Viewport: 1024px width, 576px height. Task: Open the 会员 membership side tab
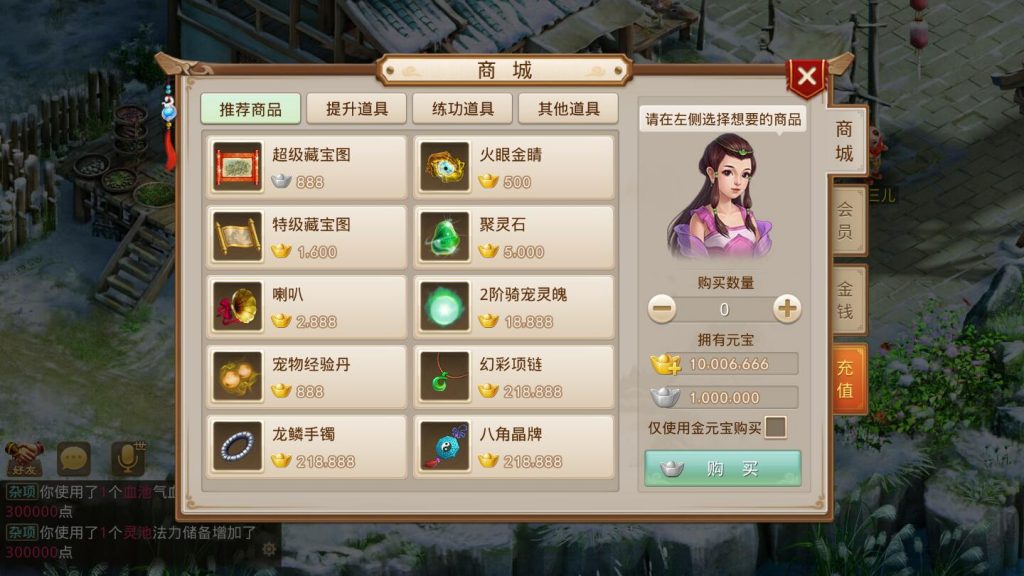click(x=847, y=220)
